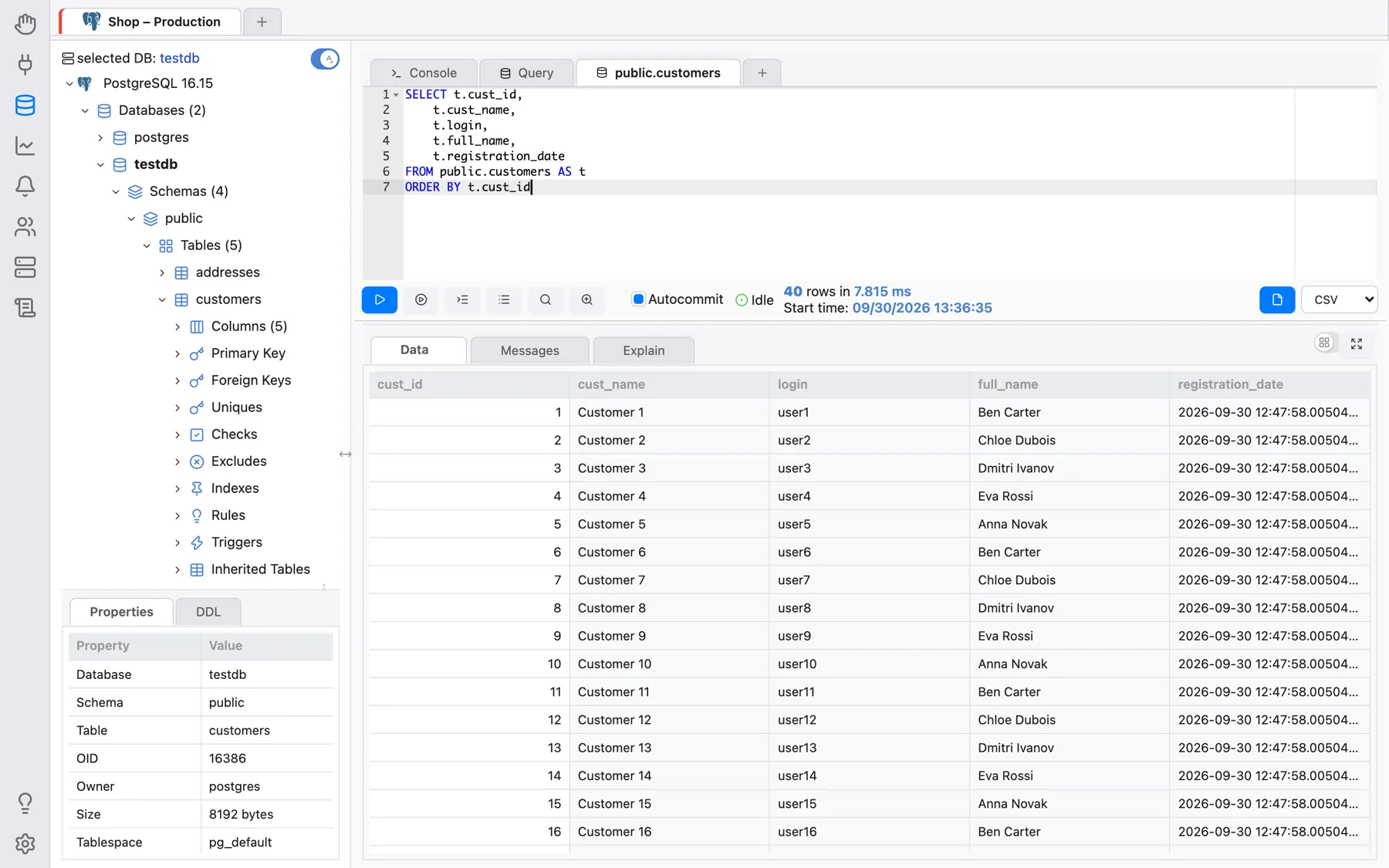Image resolution: width=1389 pixels, height=868 pixels.
Task: Open the notifications bell icon
Action: (25, 186)
